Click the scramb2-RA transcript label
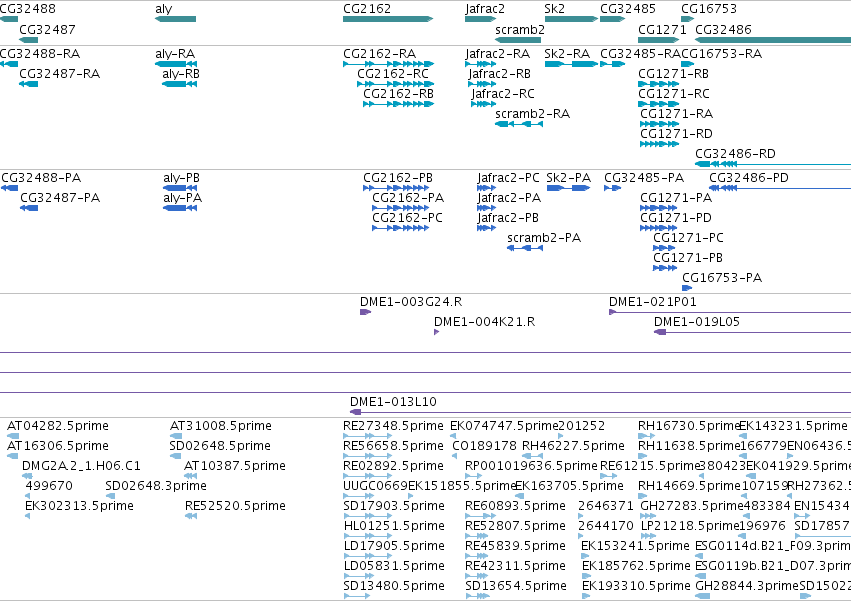The image size is (851, 601). coord(532,114)
